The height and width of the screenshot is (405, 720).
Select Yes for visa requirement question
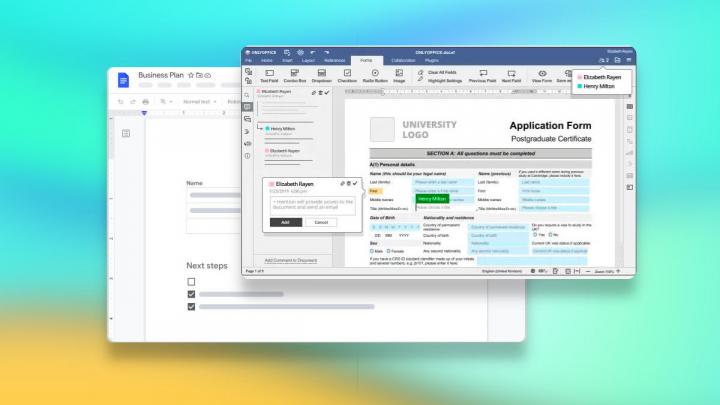coord(535,235)
